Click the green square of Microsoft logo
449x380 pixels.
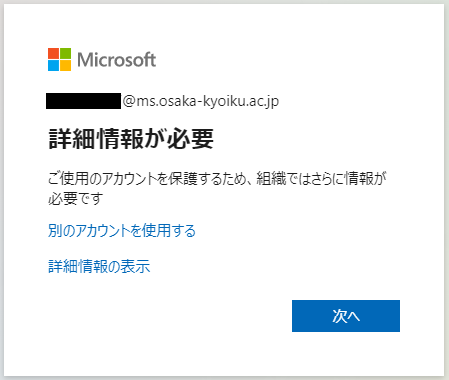[65, 53]
